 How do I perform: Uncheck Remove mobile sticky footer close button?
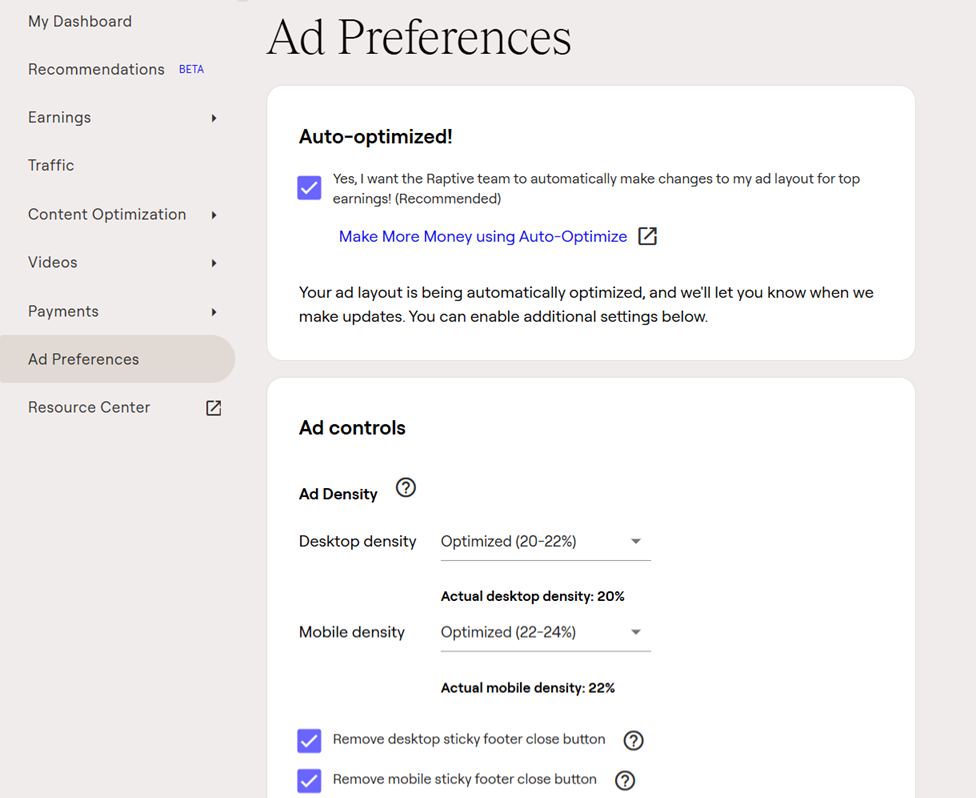309,780
